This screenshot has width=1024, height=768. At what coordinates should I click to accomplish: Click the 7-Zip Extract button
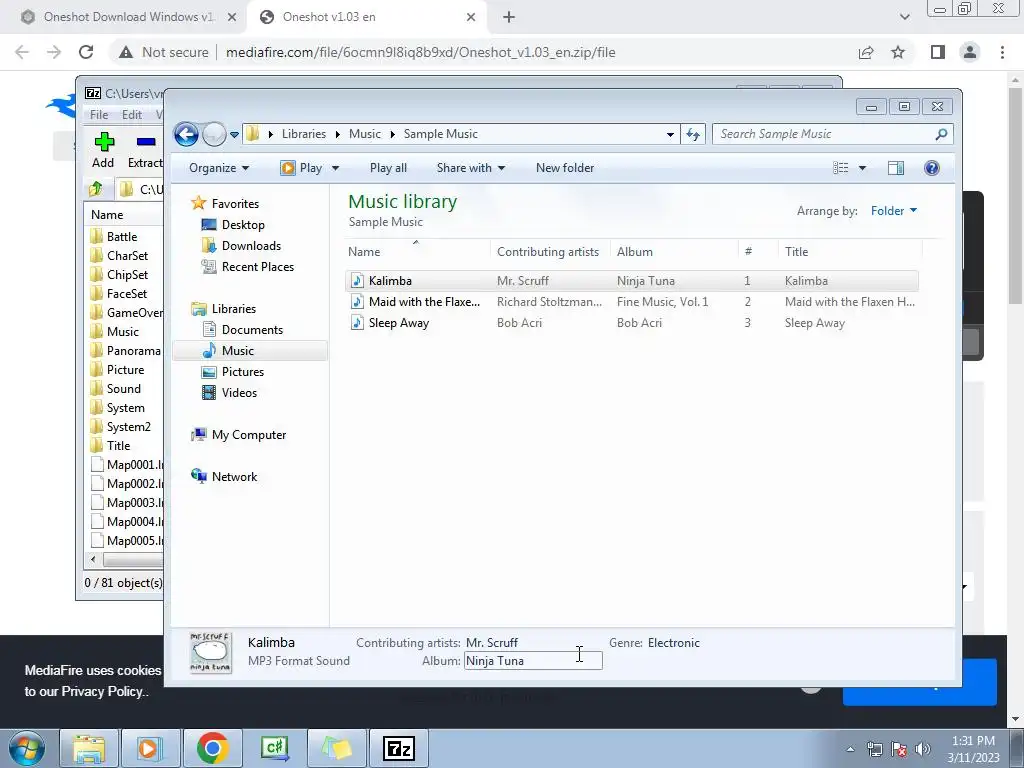pos(145,150)
